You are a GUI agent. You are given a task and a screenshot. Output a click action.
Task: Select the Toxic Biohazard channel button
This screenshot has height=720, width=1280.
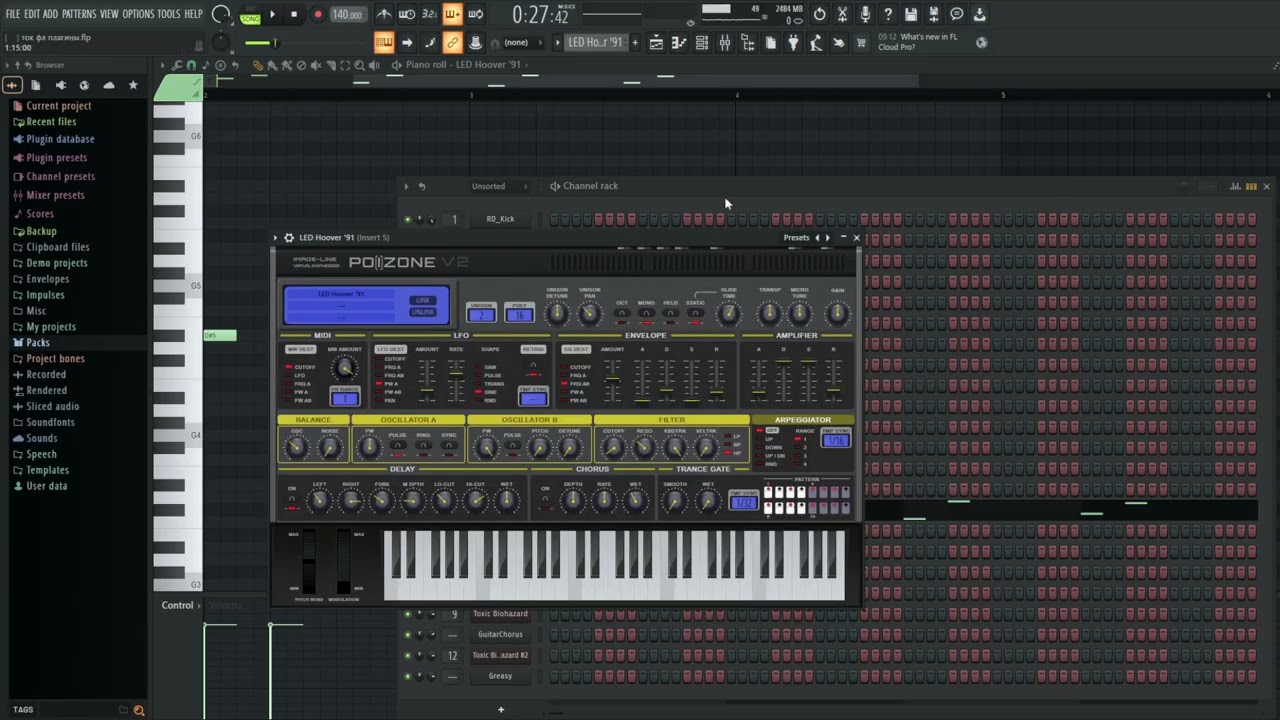[x=500, y=614]
